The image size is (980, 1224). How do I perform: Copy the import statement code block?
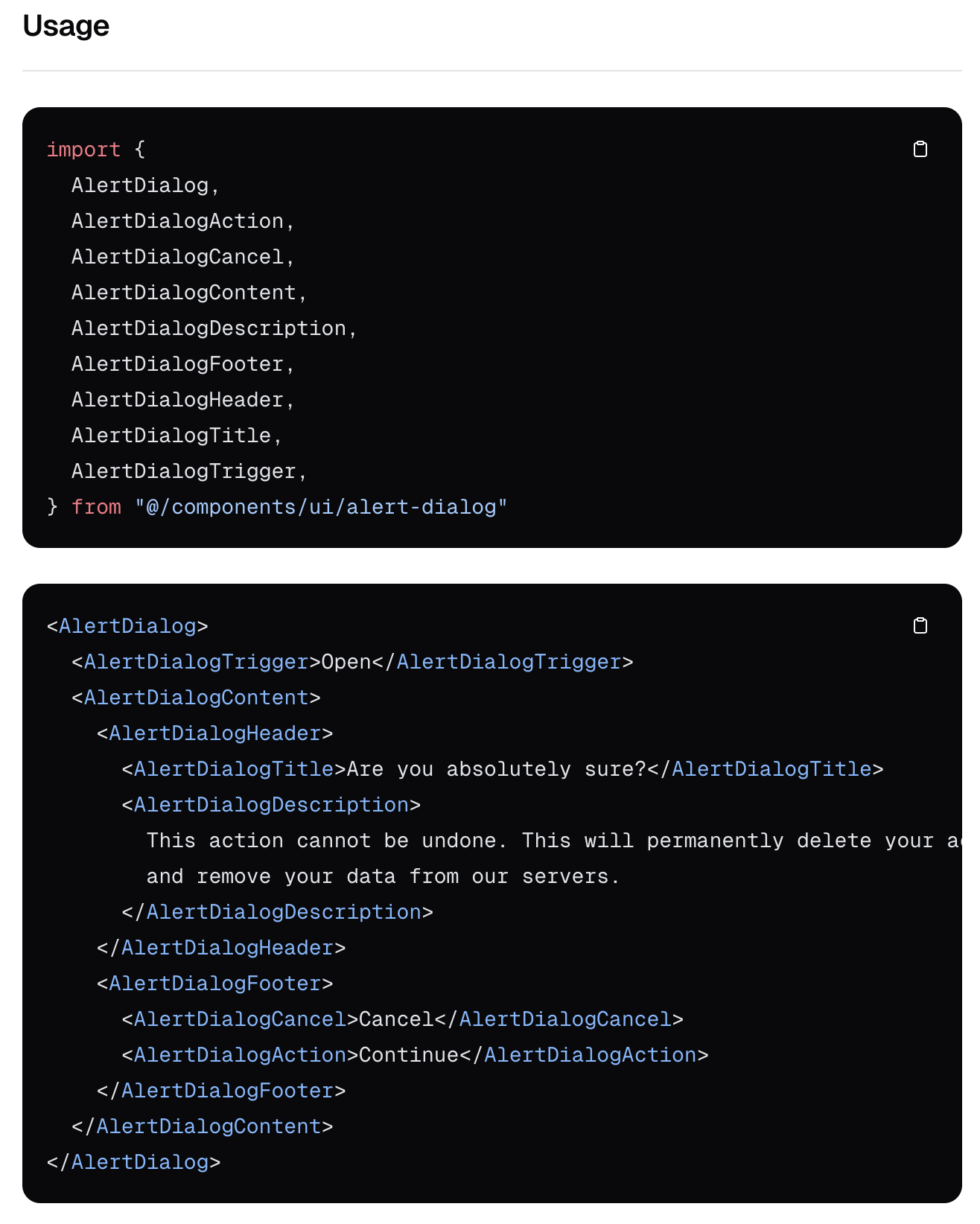tap(920, 149)
